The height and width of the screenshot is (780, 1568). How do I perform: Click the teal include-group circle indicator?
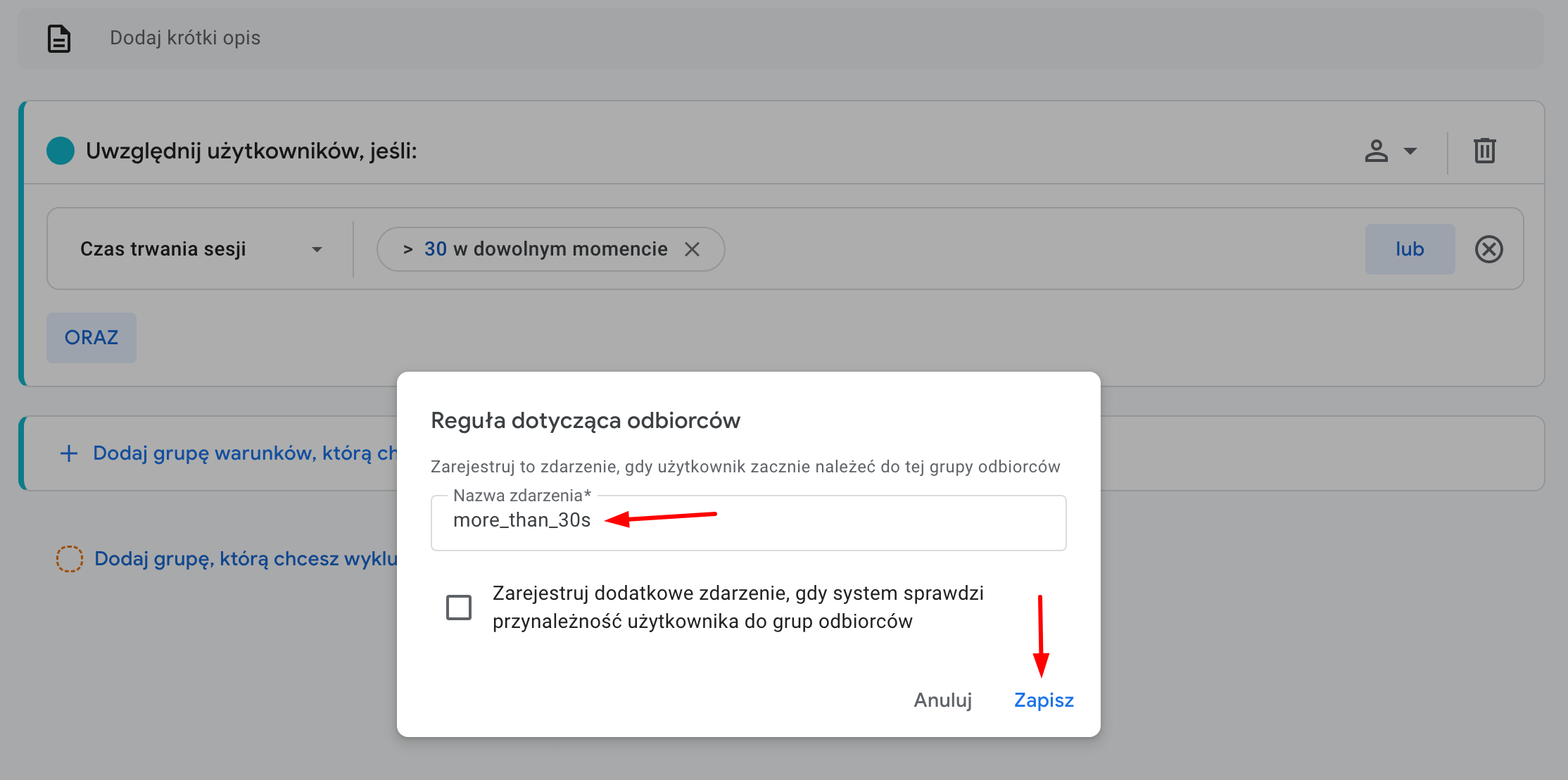[x=61, y=151]
